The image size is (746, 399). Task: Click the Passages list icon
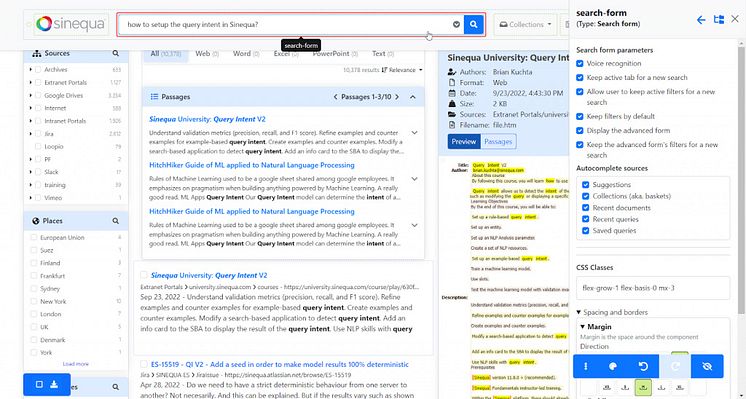154,97
